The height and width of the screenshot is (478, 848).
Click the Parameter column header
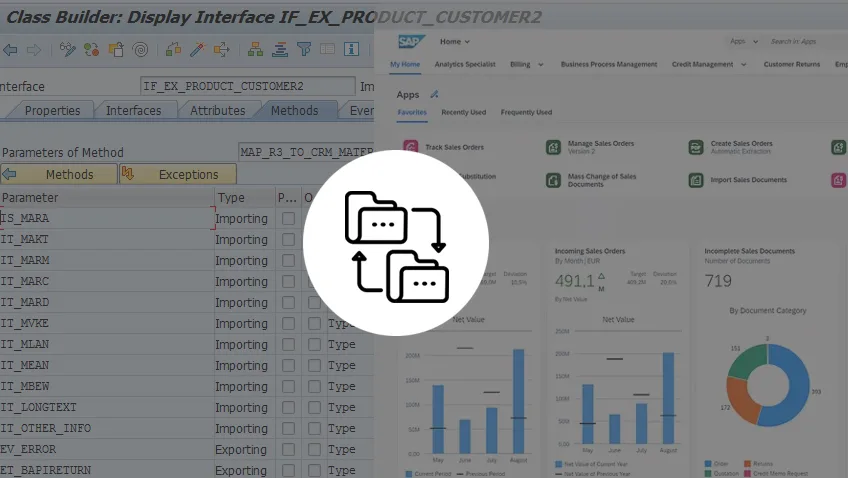point(107,198)
